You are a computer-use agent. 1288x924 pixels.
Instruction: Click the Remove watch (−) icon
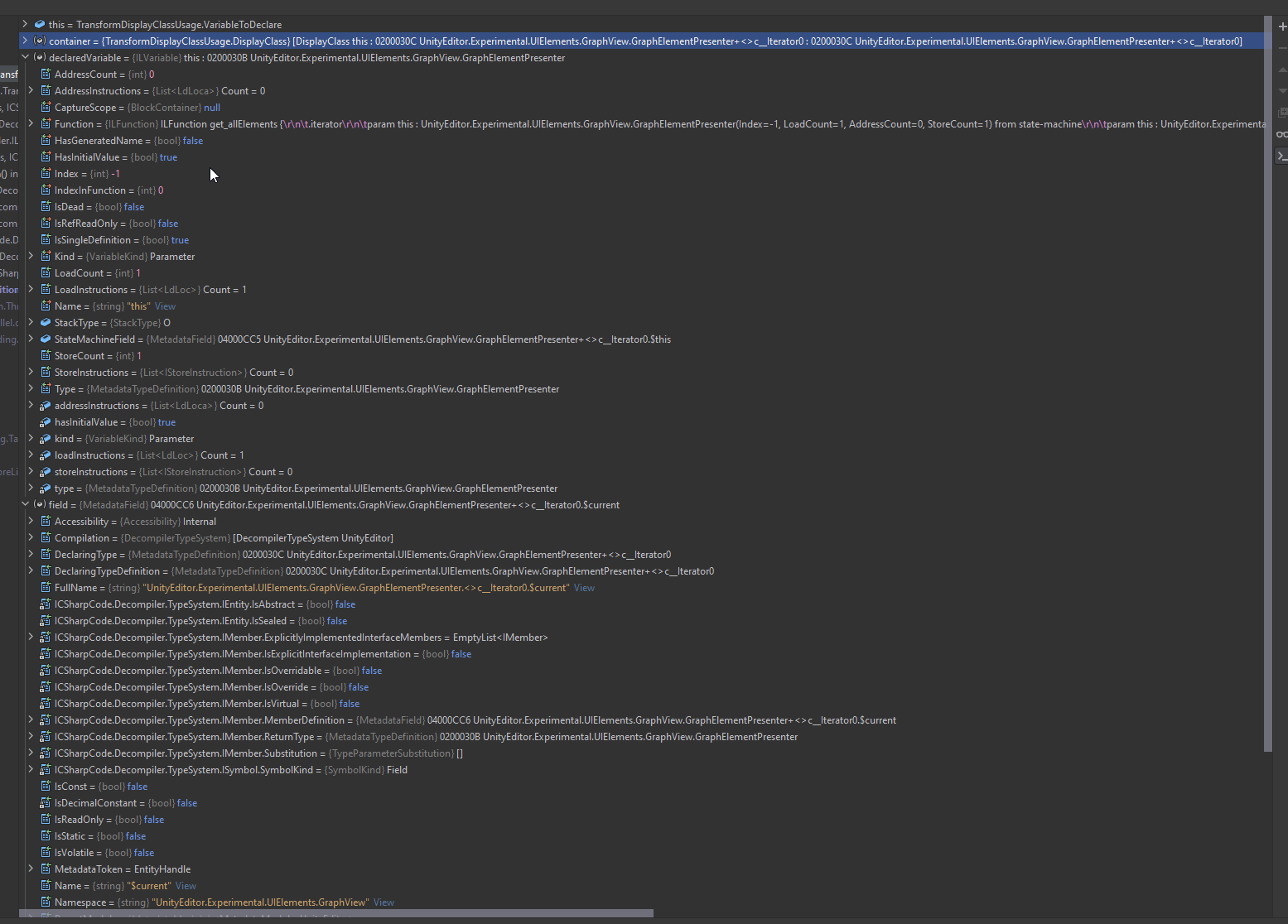(1282, 48)
